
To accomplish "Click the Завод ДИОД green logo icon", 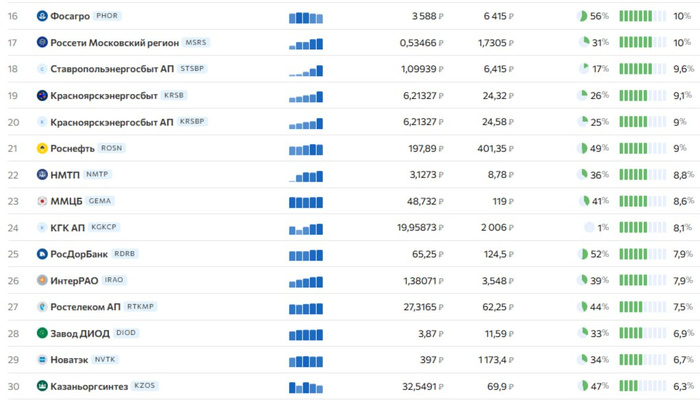I will tap(42, 333).
